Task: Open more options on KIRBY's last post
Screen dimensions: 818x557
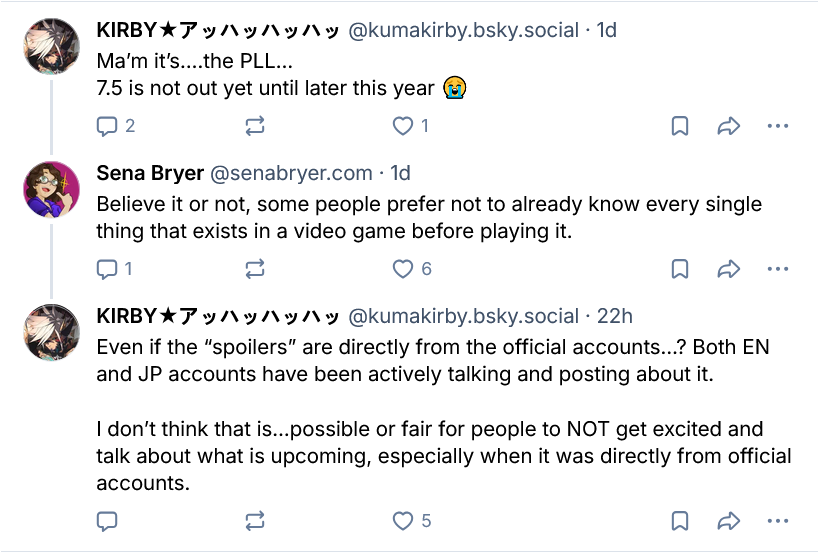Action: coord(777,521)
